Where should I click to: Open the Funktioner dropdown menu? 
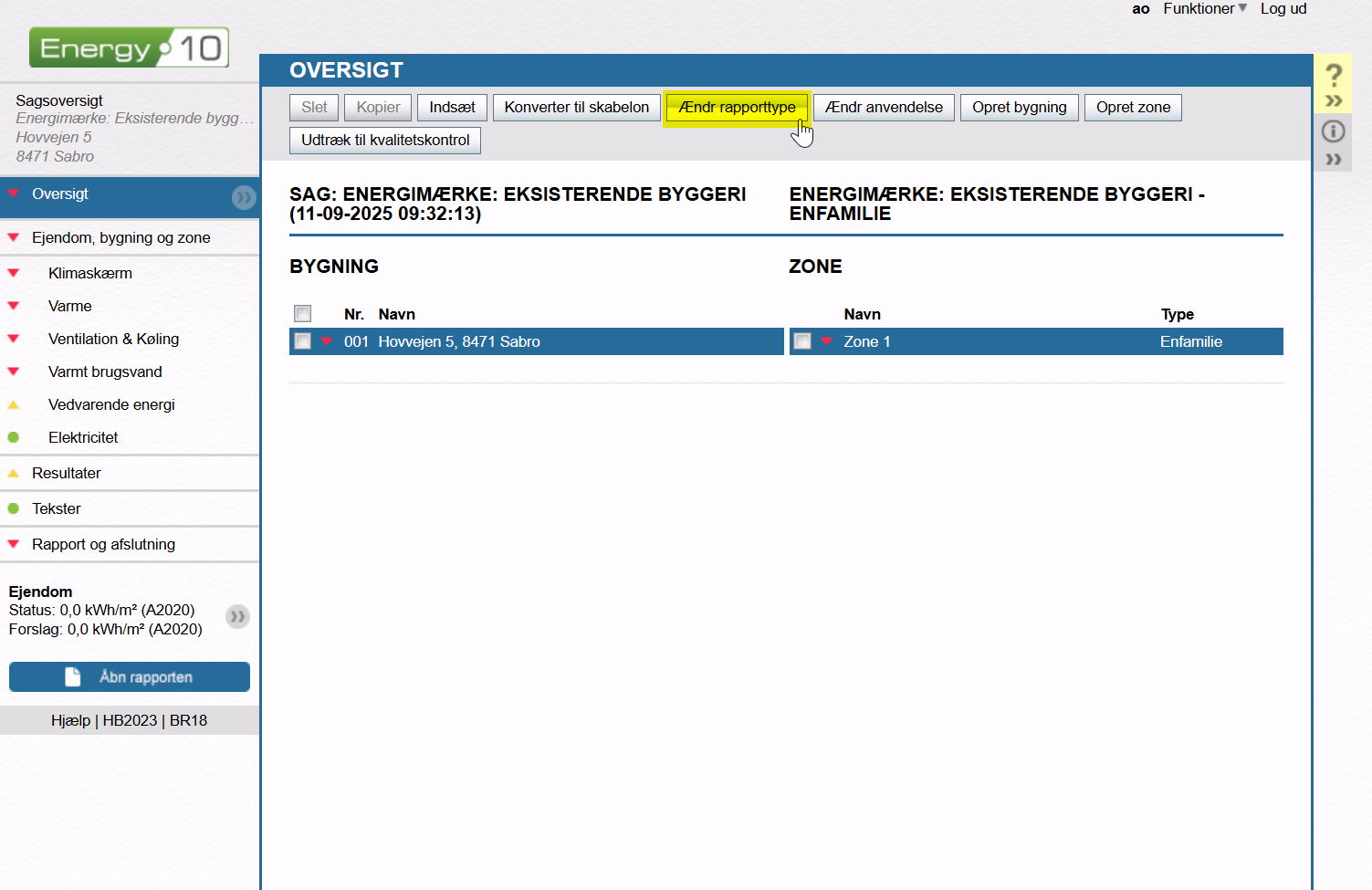(1204, 9)
